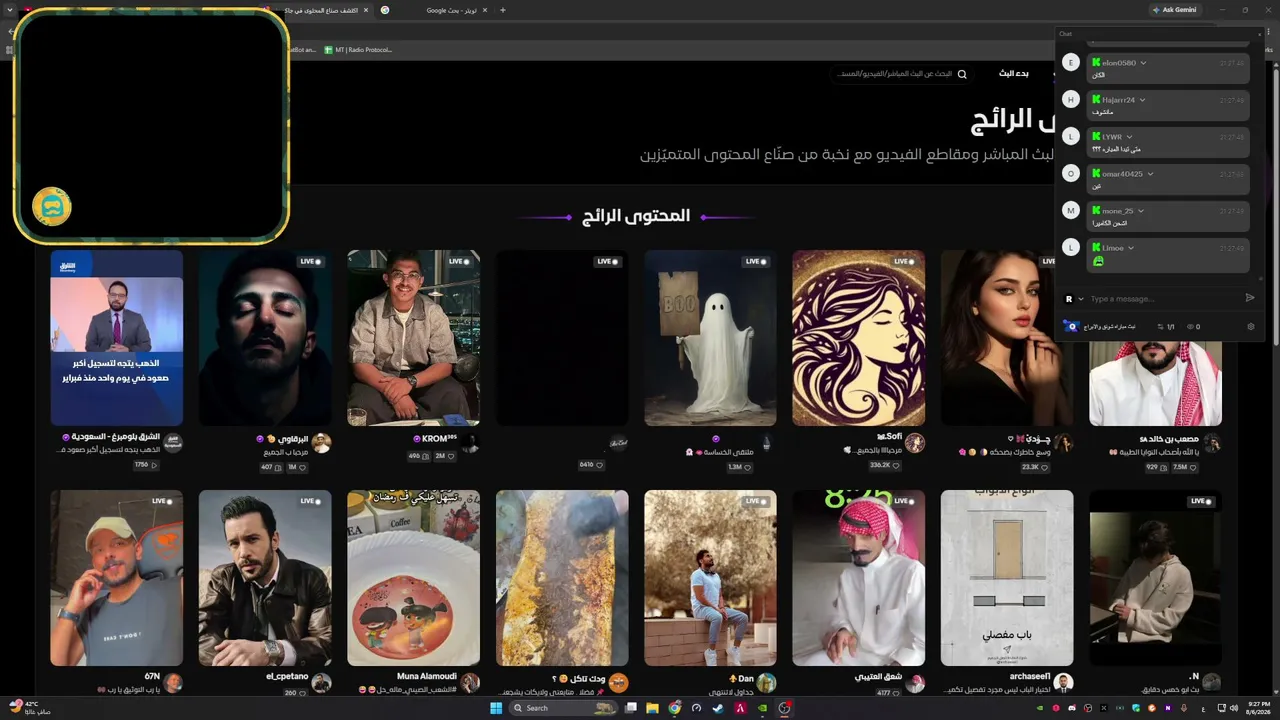Click the streamer avatar badge in the webcam overlay
This screenshot has height=720, width=1280.
51,207
